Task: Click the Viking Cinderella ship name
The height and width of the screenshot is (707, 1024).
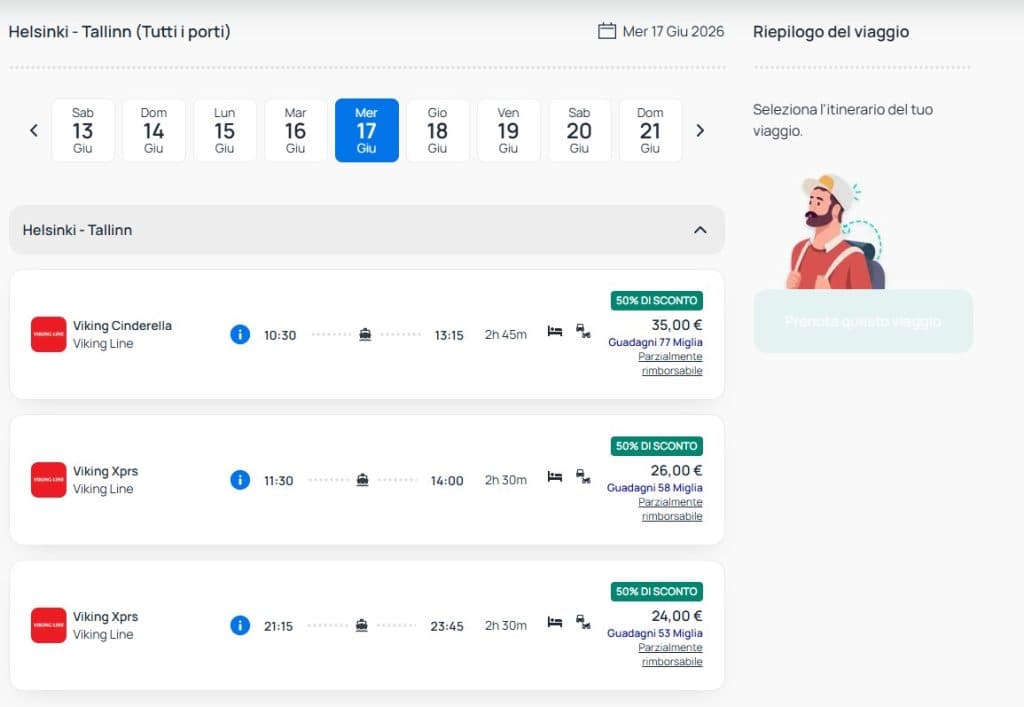Action: [122, 325]
